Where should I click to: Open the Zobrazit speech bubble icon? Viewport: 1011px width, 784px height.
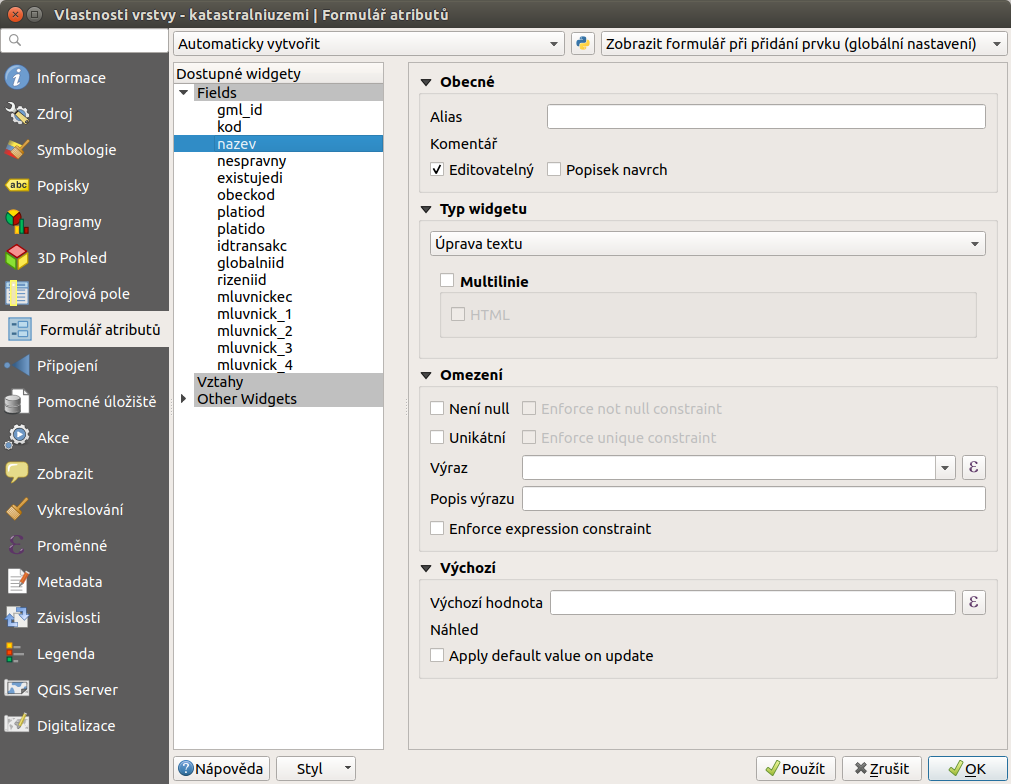pyautogui.click(x=17, y=474)
